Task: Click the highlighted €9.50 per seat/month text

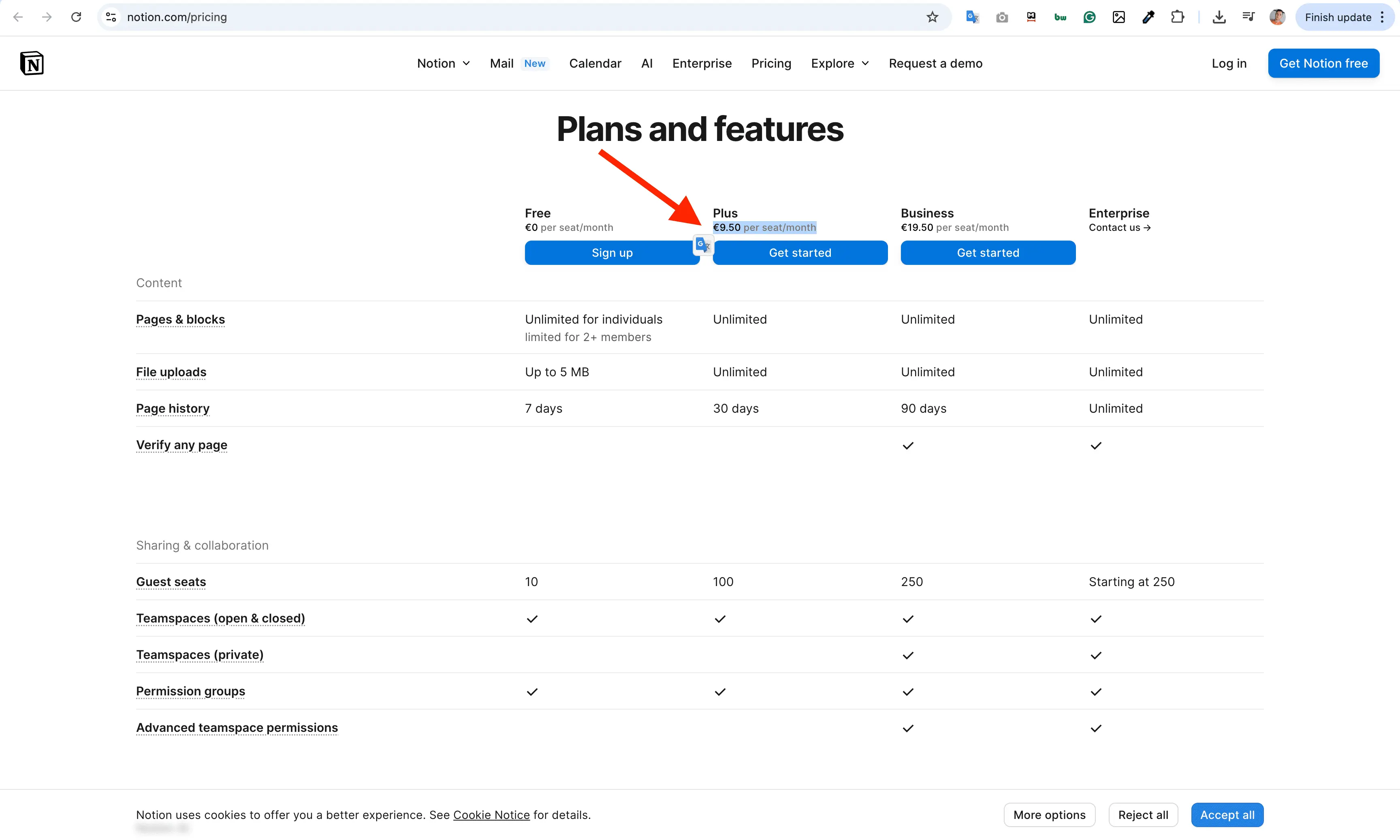Action: [764, 228]
